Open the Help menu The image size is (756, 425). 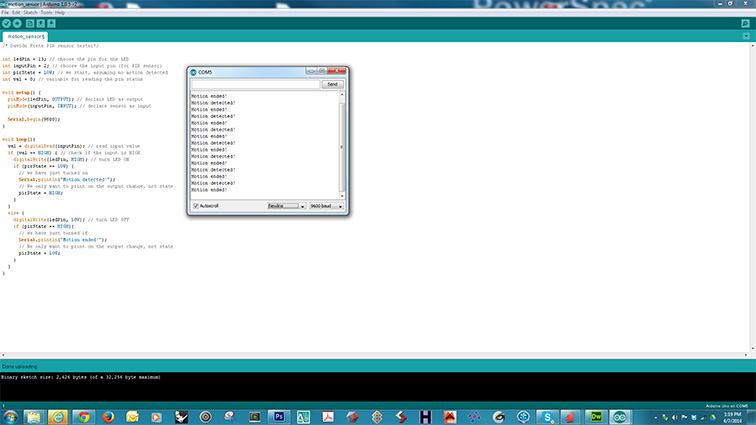[x=60, y=13]
